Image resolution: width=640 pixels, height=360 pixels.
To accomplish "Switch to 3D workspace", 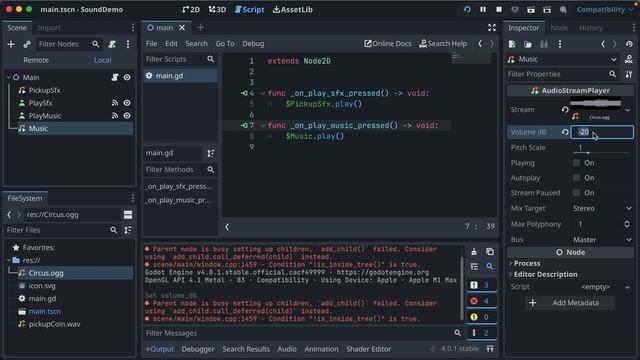I will 217,9.
